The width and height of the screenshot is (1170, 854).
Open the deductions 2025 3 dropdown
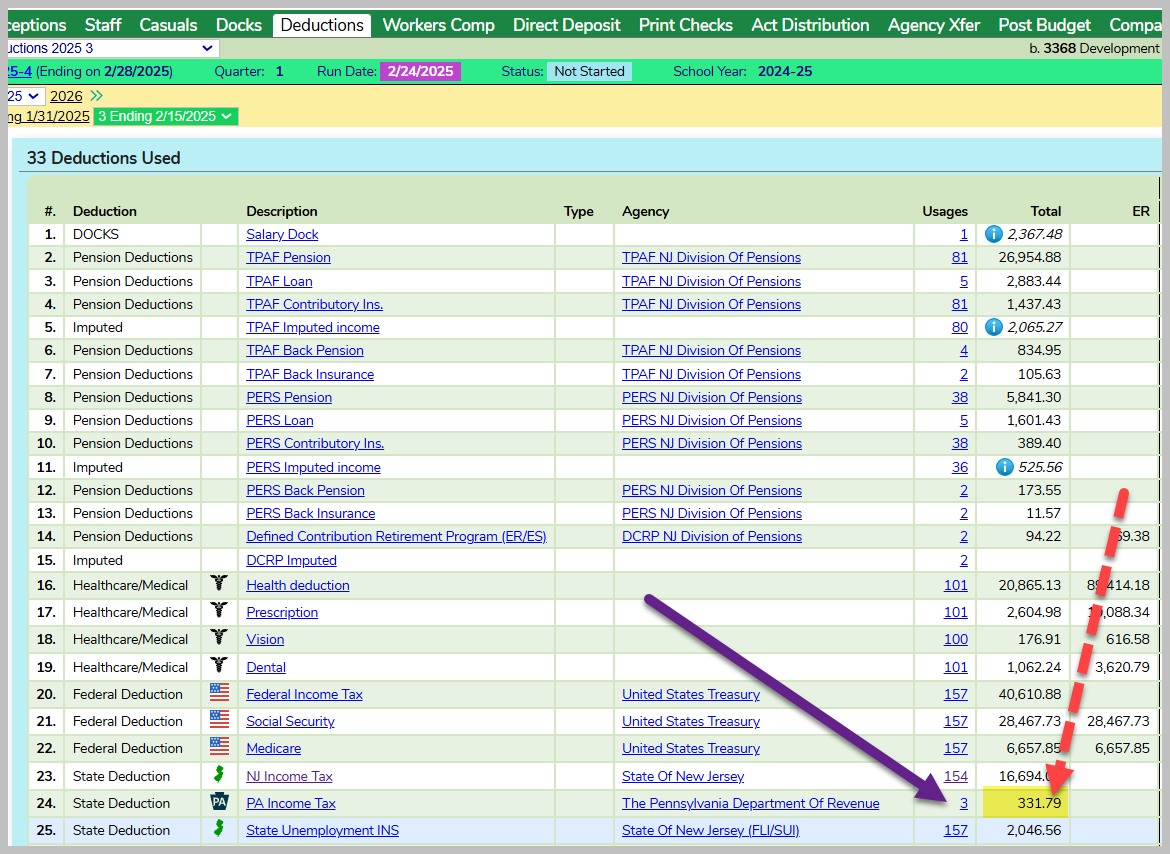113,48
